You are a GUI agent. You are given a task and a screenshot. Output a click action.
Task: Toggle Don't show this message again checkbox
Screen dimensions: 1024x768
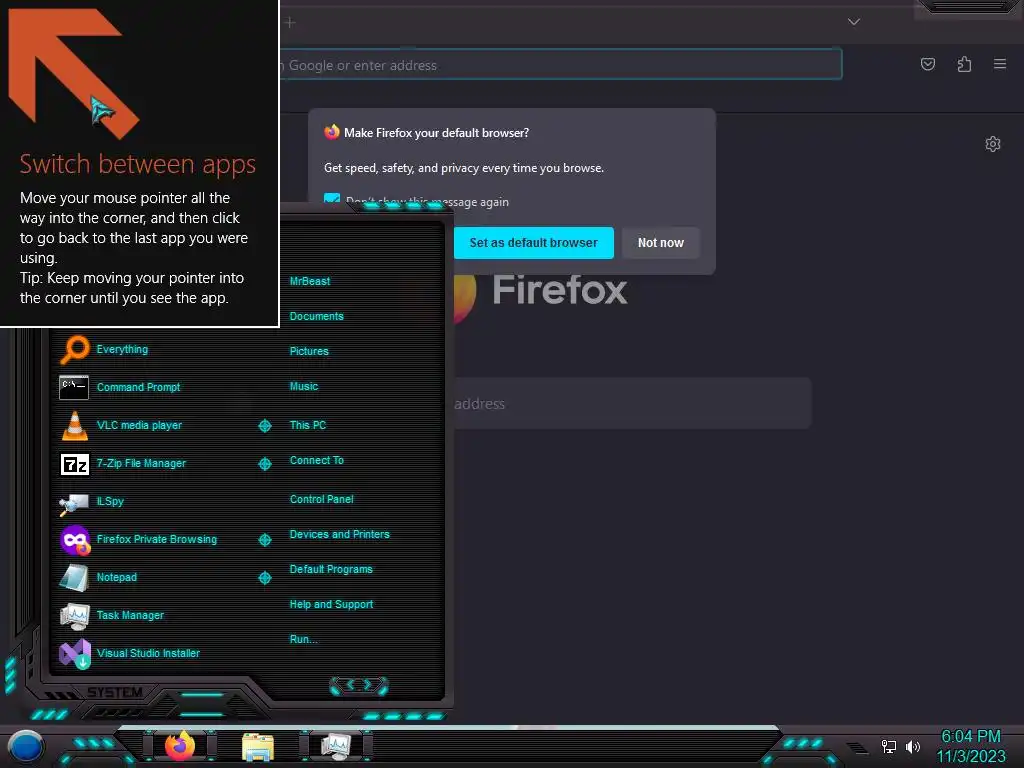click(x=332, y=199)
